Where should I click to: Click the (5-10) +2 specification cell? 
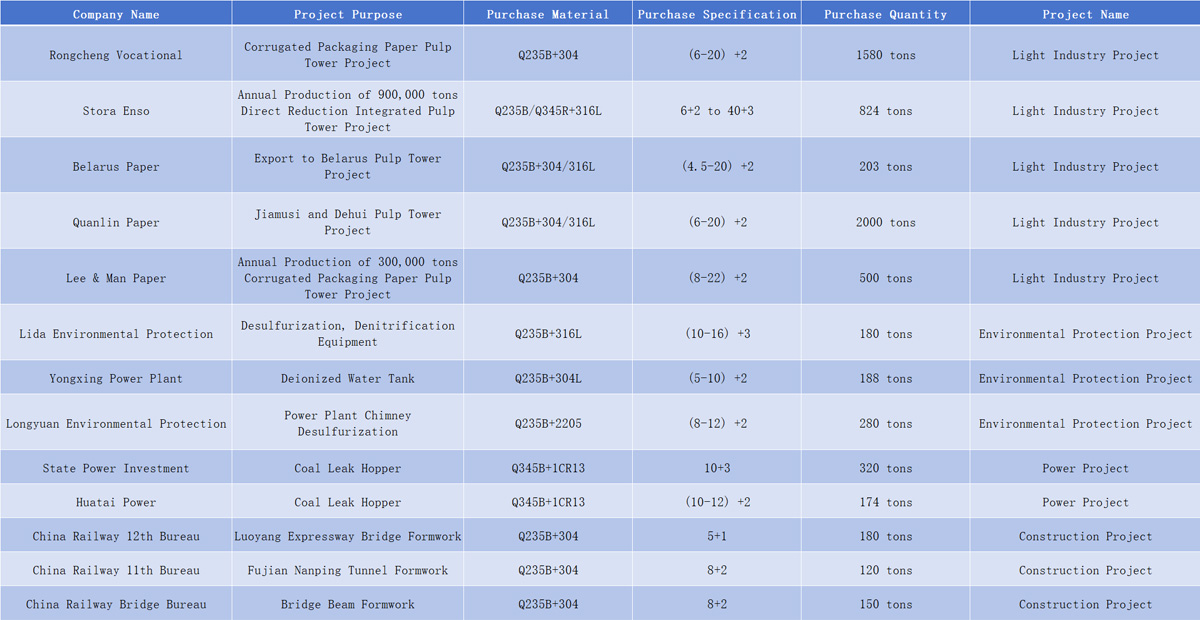click(x=717, y=378)
